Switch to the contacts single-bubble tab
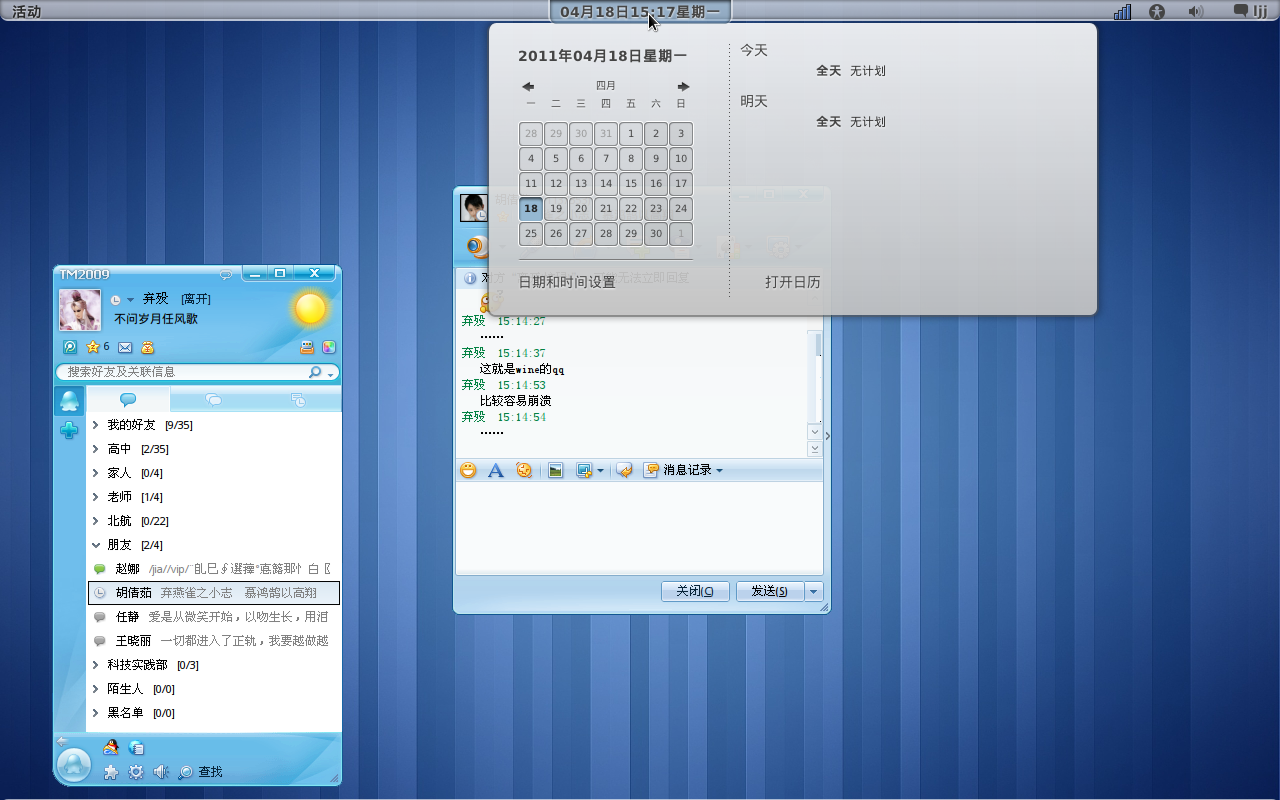1280x800 pixels. 128,399
